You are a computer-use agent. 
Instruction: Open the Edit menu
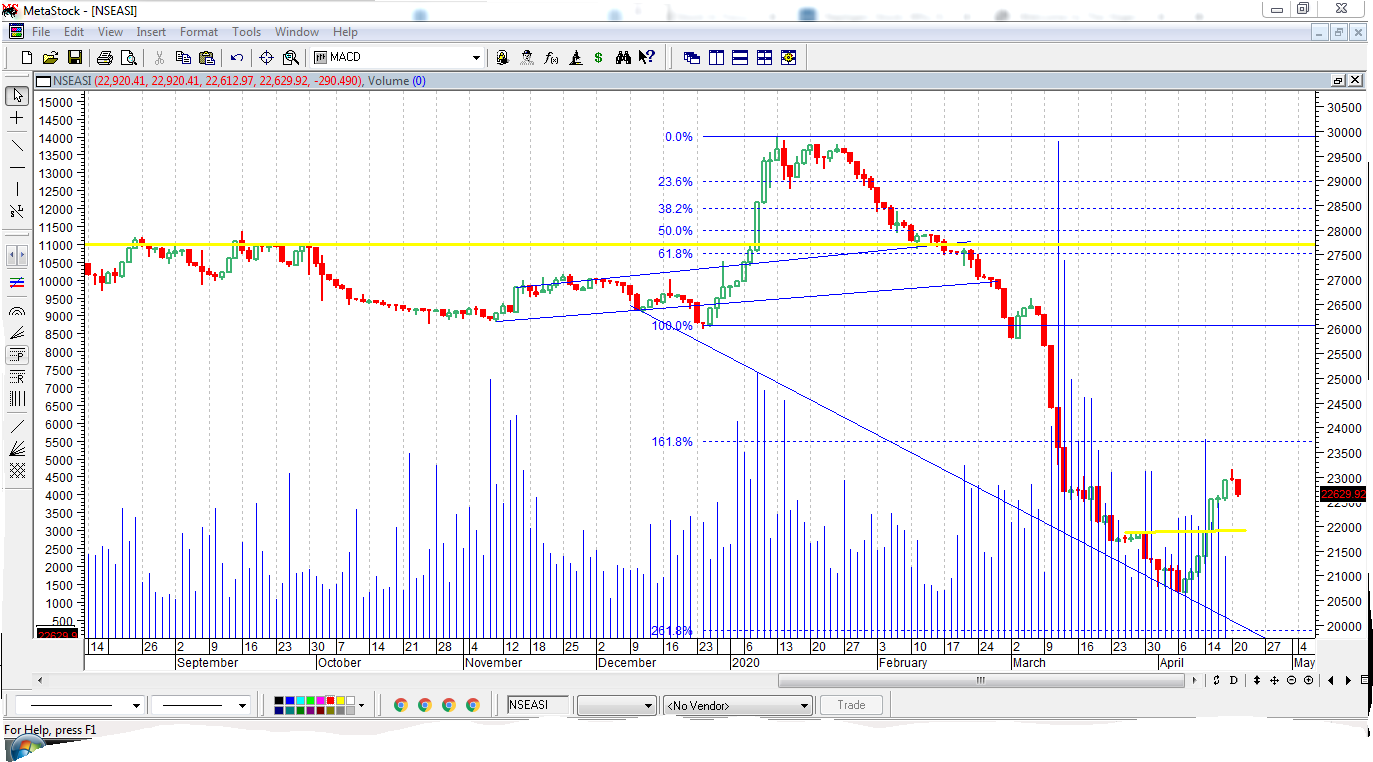pos(74,32)
